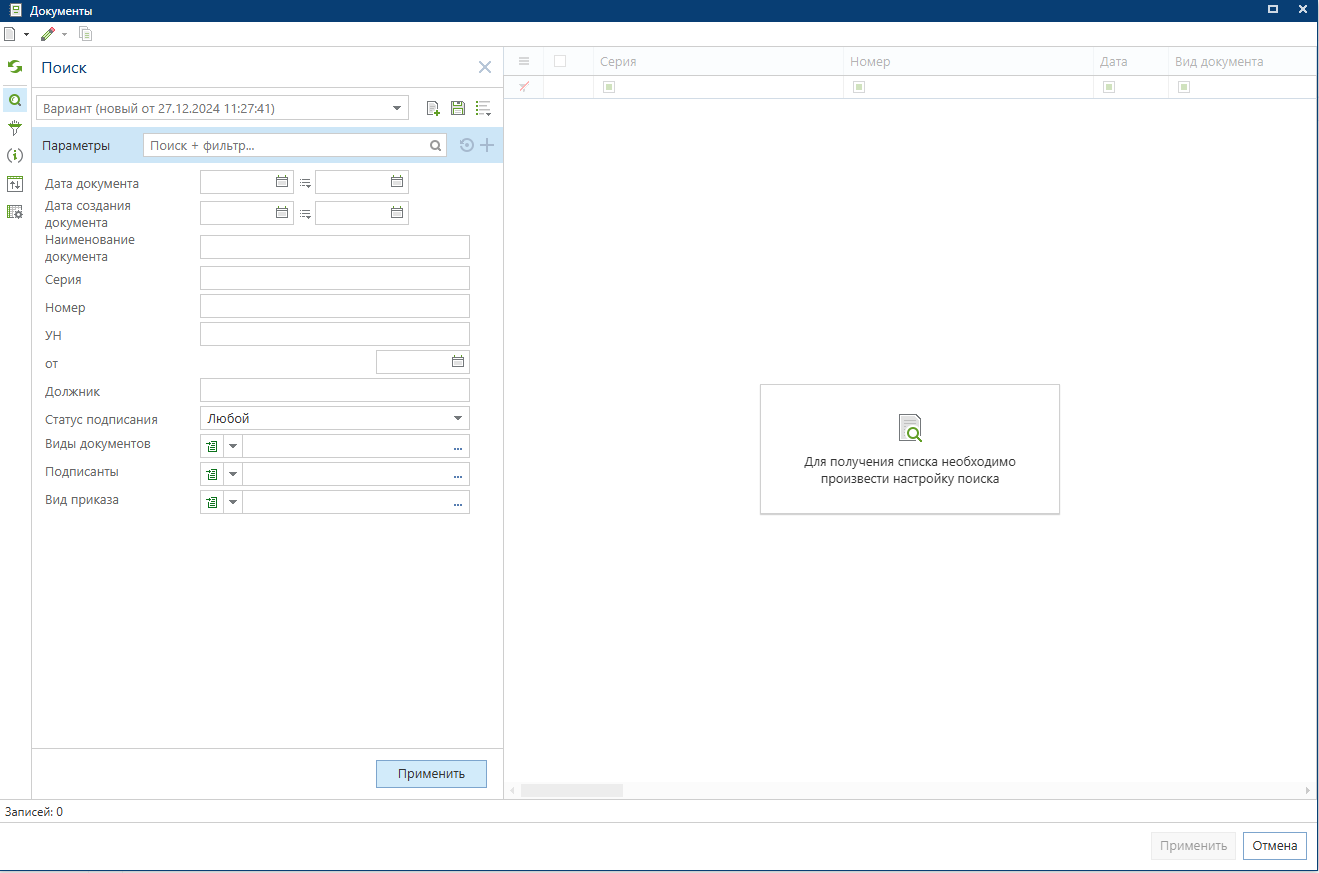This screenshot has width=1319, height=873.
Task: Open the arrow dropdown for Подписанты
Action: point(233,475)
